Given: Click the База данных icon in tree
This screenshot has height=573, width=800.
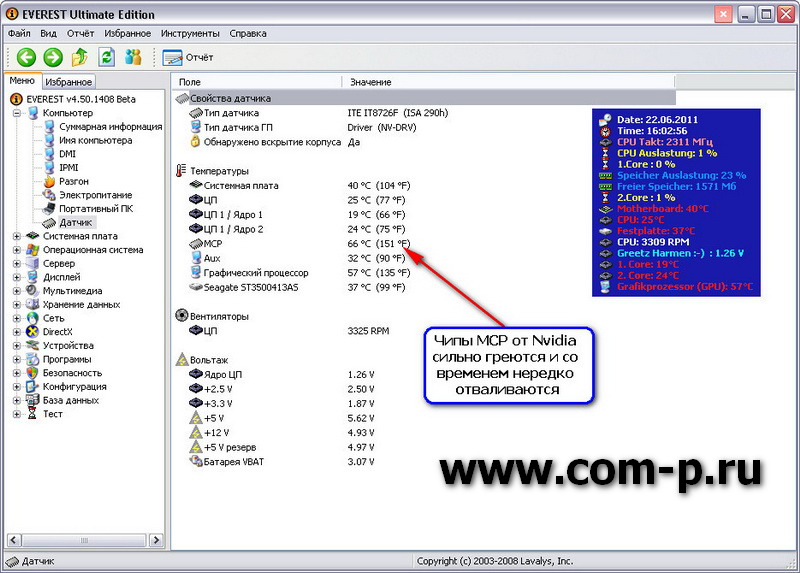Looking at the screenshot, I should pyautogui.click(x=33, y=401).
